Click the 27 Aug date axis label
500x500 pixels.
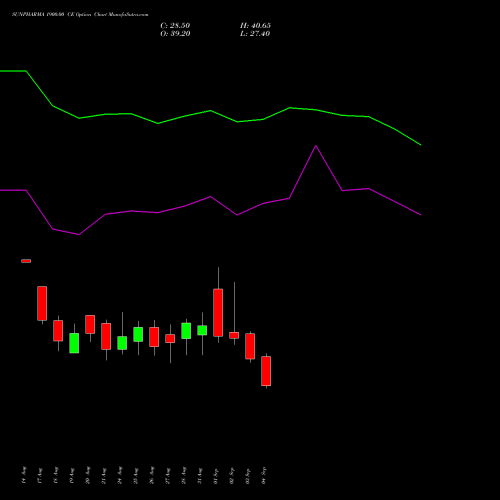click(x=168, y=475)
